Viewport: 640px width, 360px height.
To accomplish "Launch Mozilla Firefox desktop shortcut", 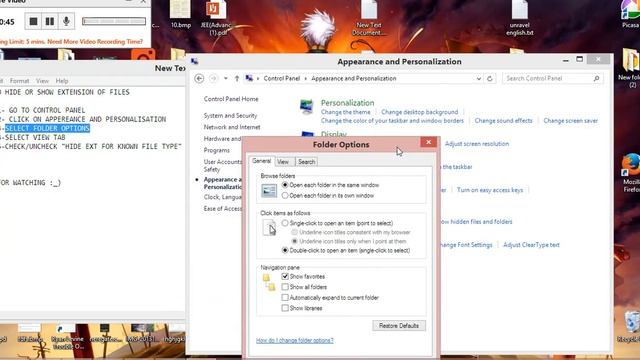I will (631, 173).
